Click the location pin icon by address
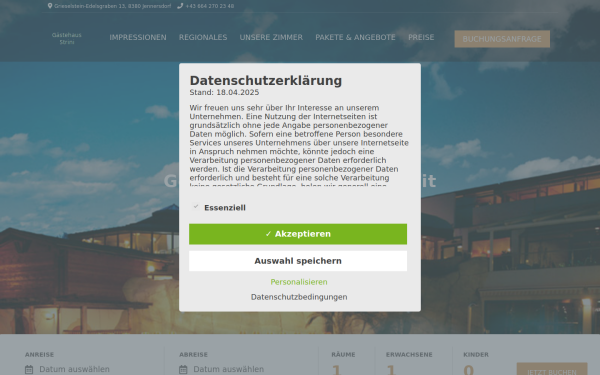 point(50,6)
